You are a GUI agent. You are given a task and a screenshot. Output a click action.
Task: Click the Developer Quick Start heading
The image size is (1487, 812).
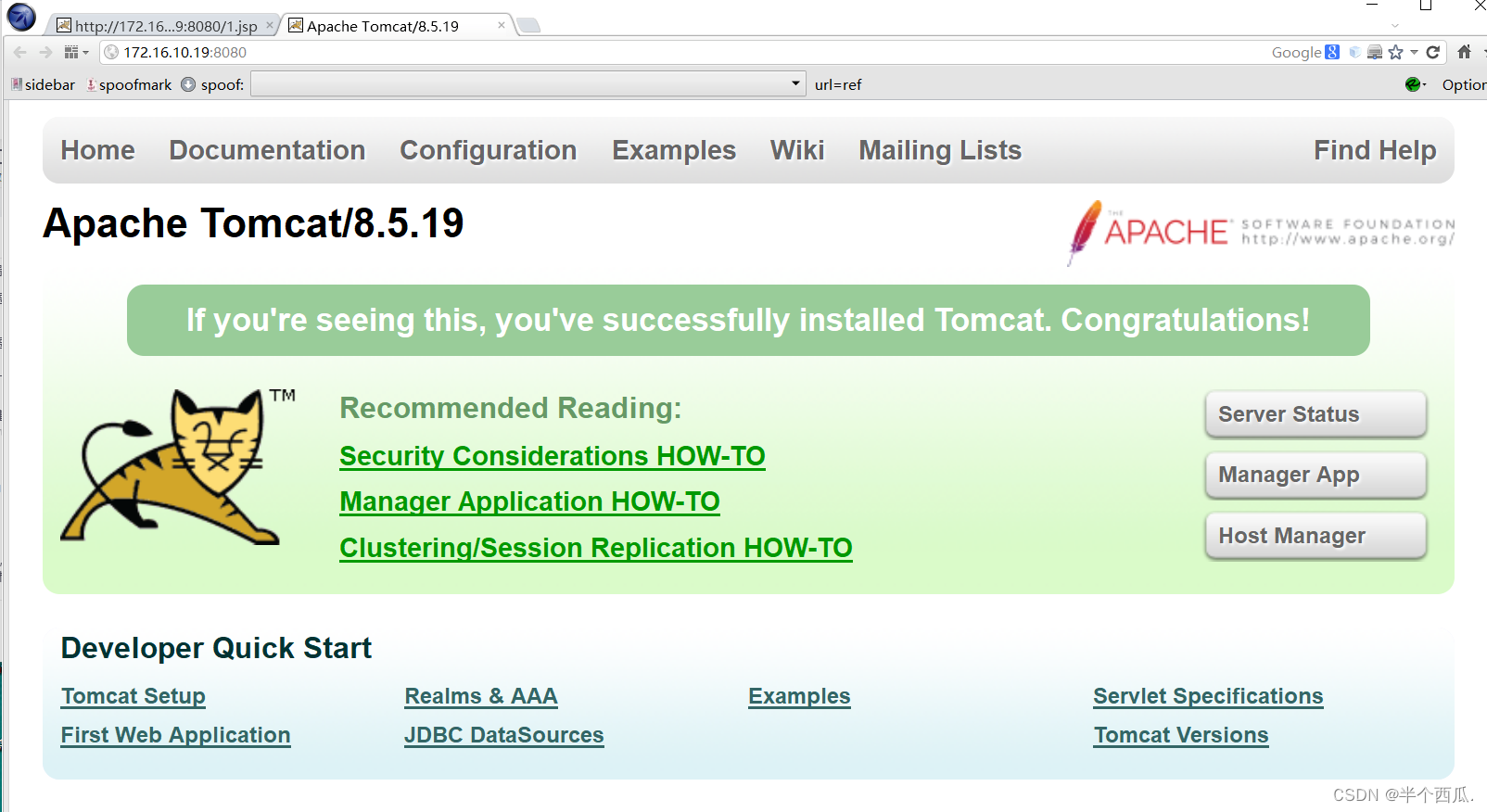click(x=216, y=648)
